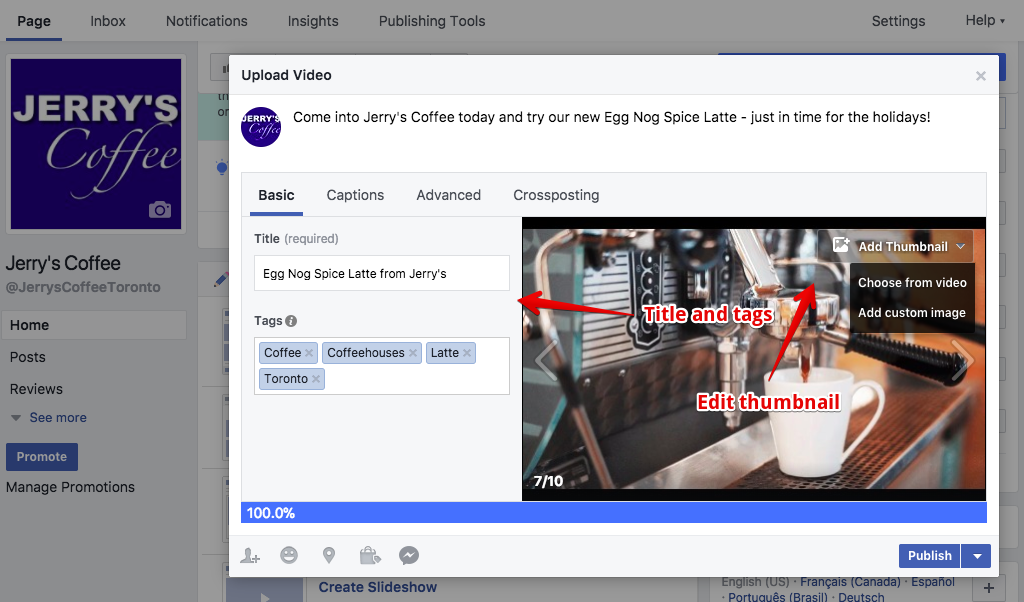This screenshot has height=602, width=1024.
Task: Open Publishing Tools
Action: 432,21
